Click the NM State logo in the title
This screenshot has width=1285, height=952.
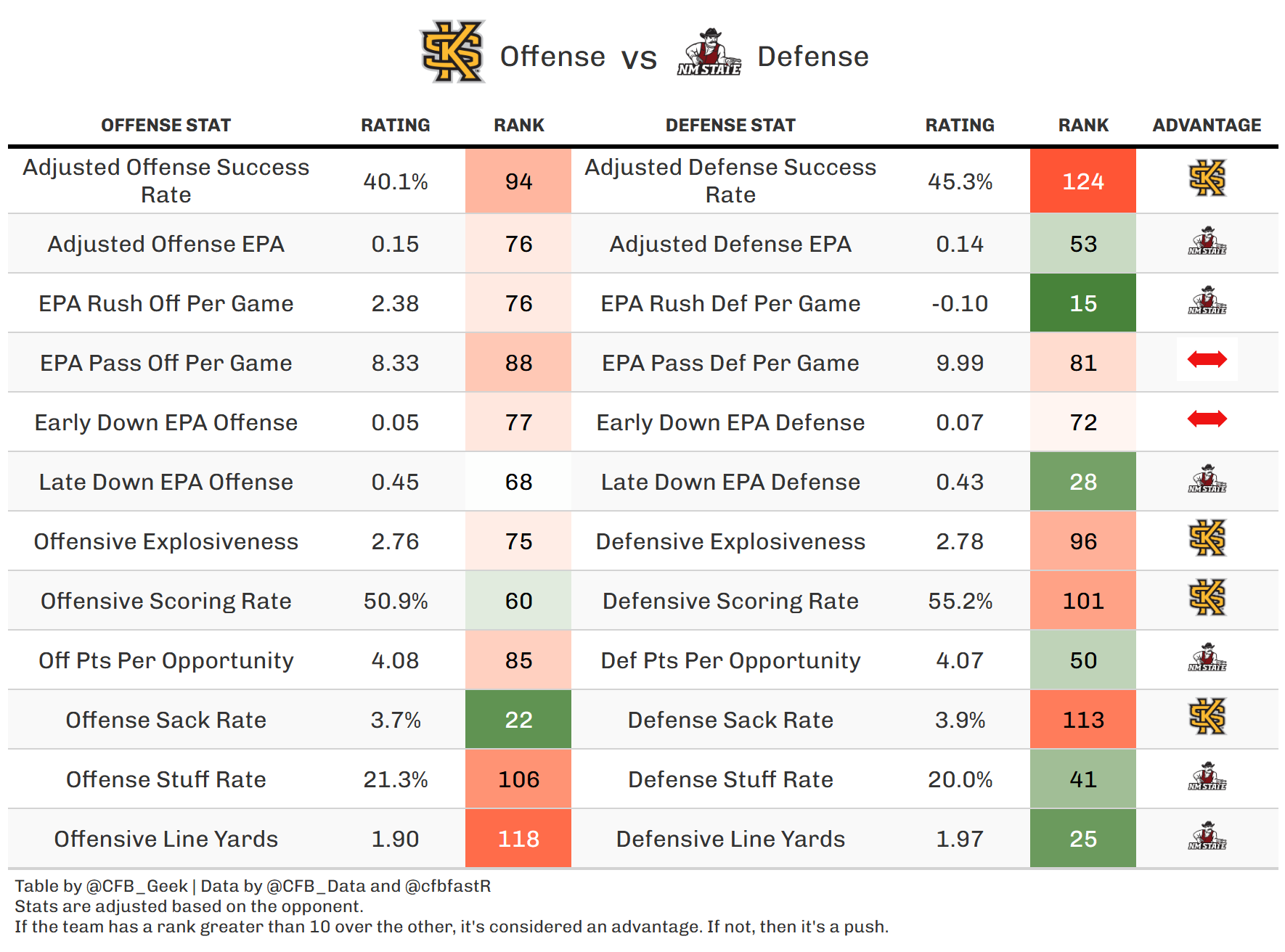709,53
